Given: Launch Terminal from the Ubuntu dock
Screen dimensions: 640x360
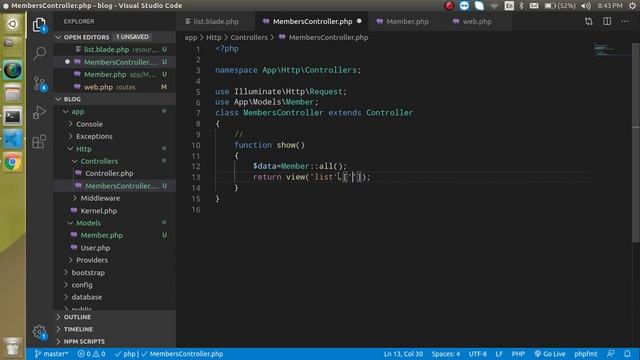Looking at the screenshot, I should pyautogui.click(x=12, y=117).
